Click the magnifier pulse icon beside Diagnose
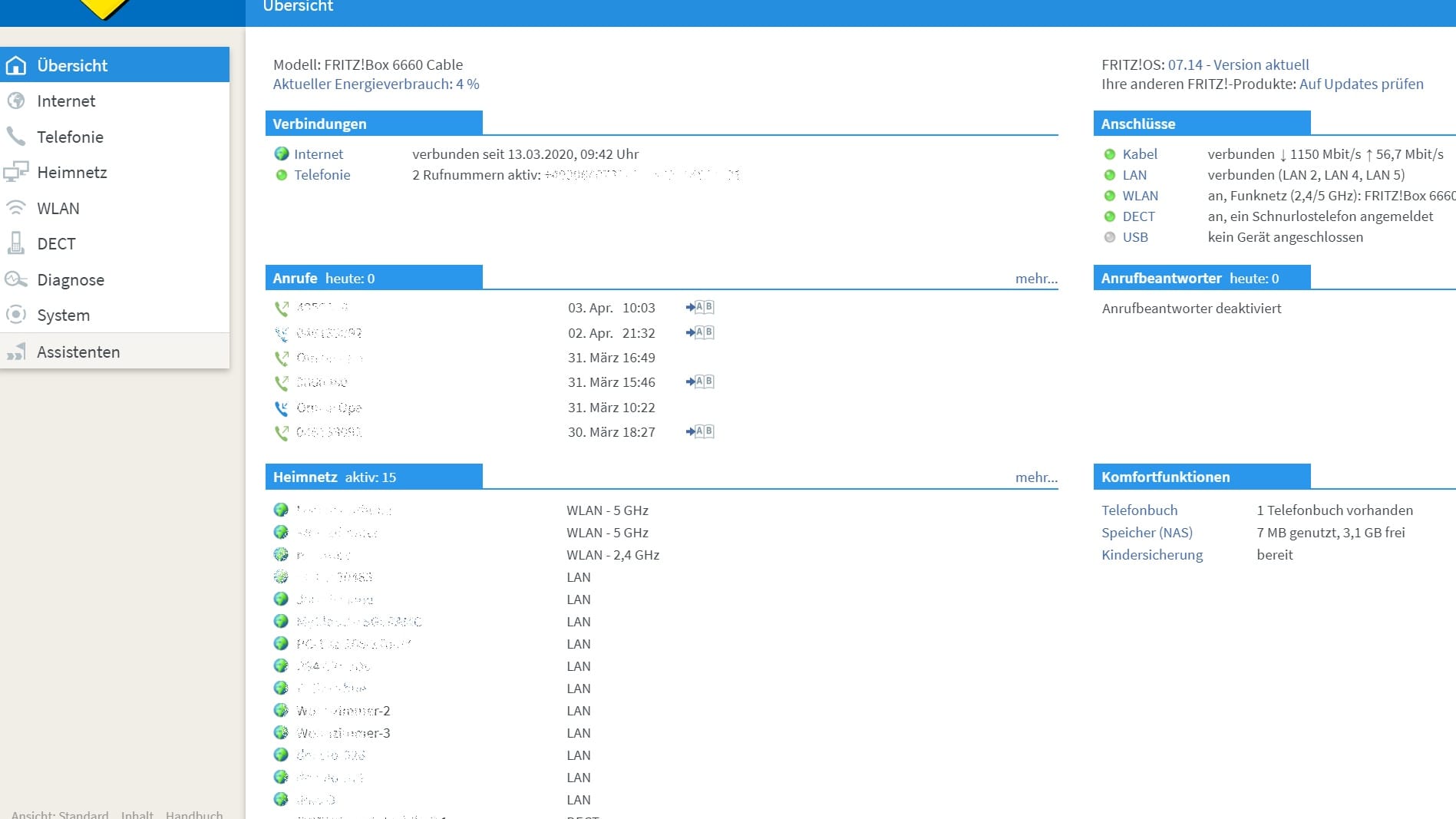This screenshot has width=1456, height=819. coord(16,279)
